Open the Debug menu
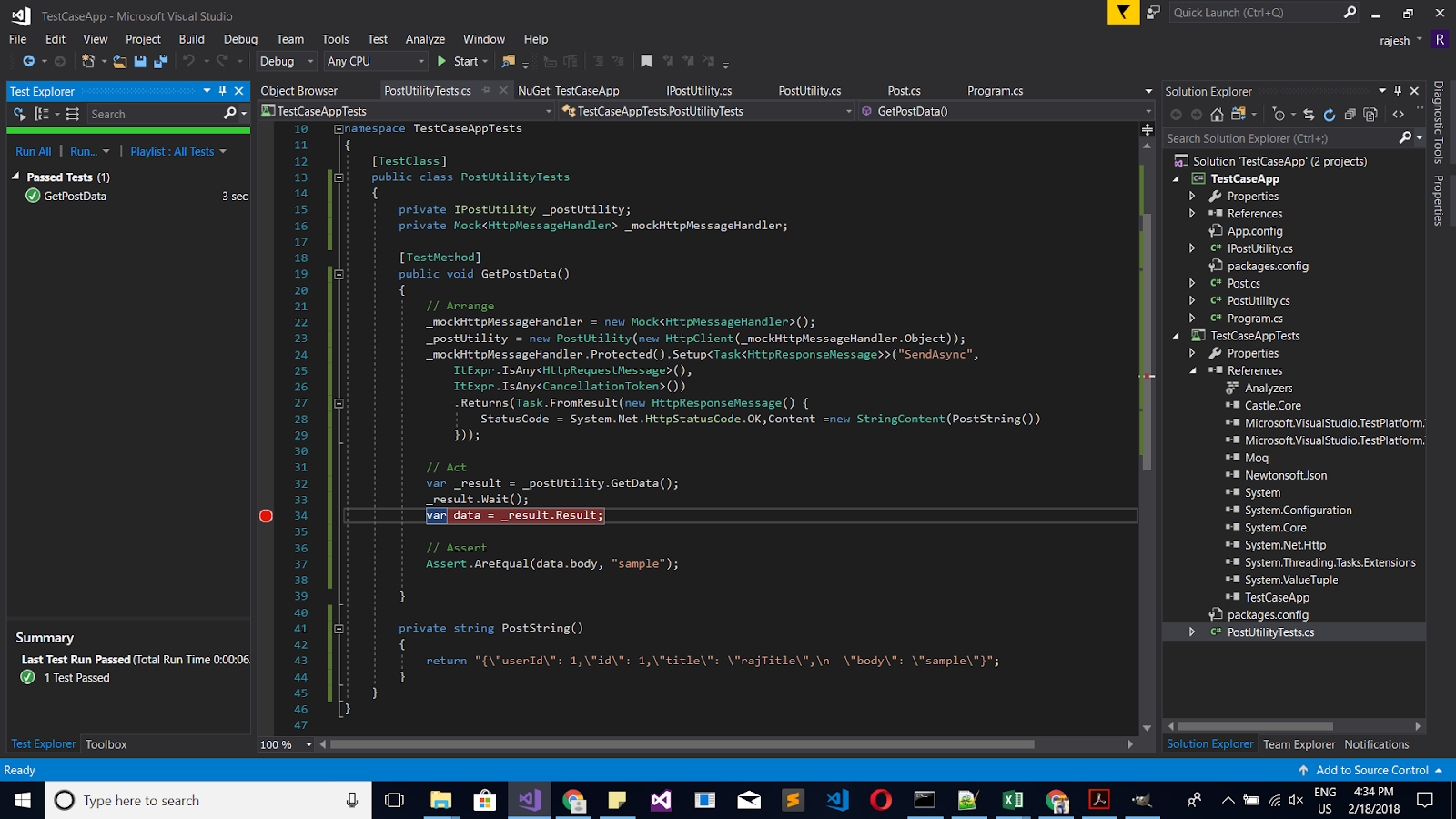 click(239, 39)
